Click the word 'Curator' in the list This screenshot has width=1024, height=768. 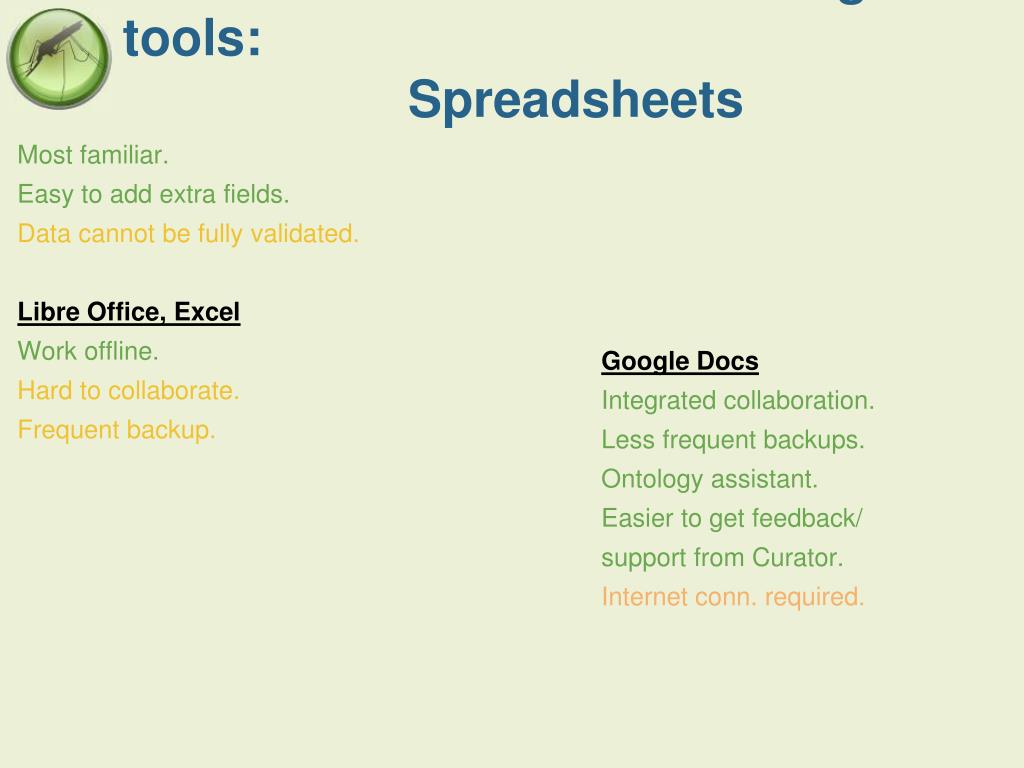pyautogui.click(x=794, y=558)
